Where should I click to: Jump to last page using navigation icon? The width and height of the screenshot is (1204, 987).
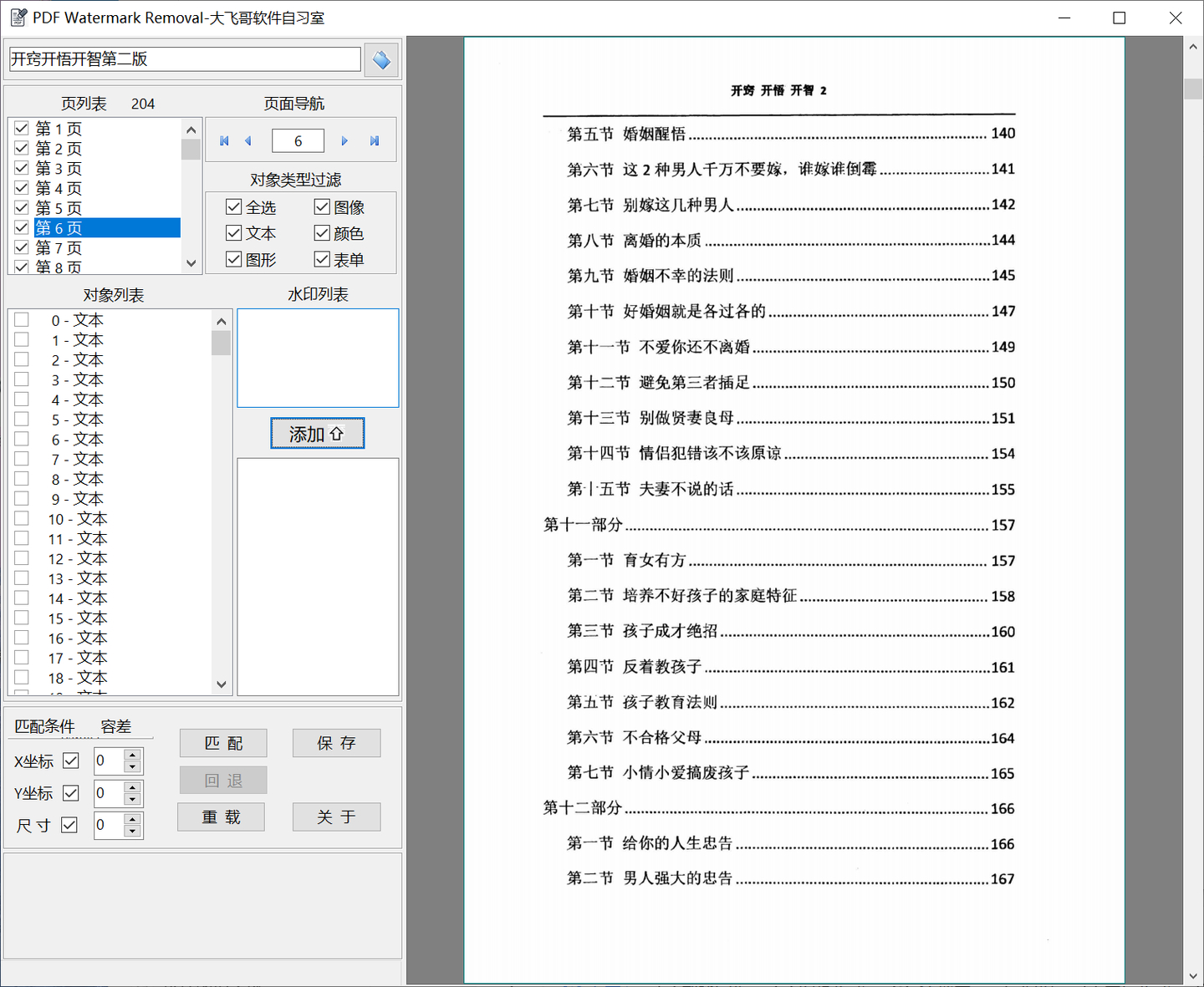[x=374, y=140]
